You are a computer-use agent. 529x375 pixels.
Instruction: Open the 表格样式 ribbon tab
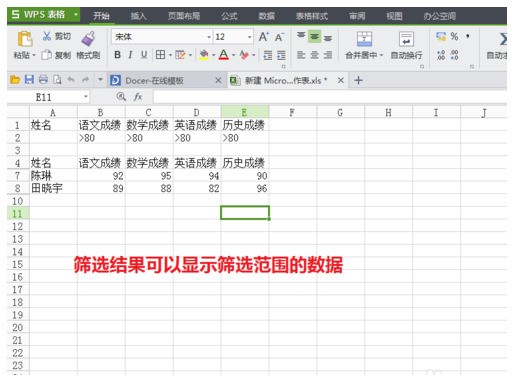coord(312,16)
